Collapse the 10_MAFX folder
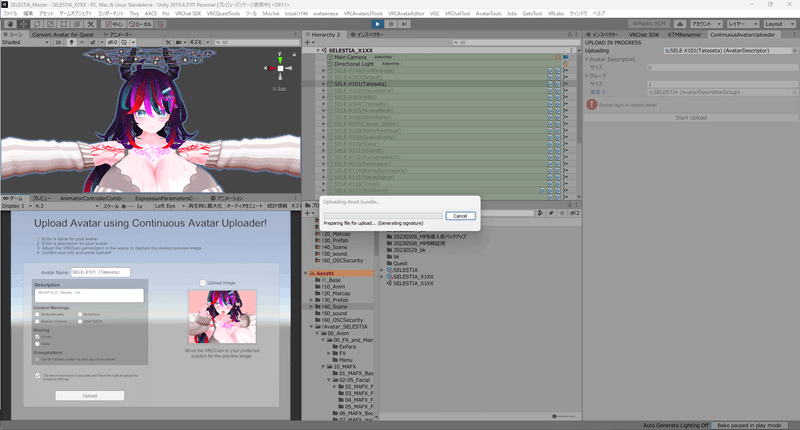Screen dimensions: 800x430 click(x=323, y=366)
